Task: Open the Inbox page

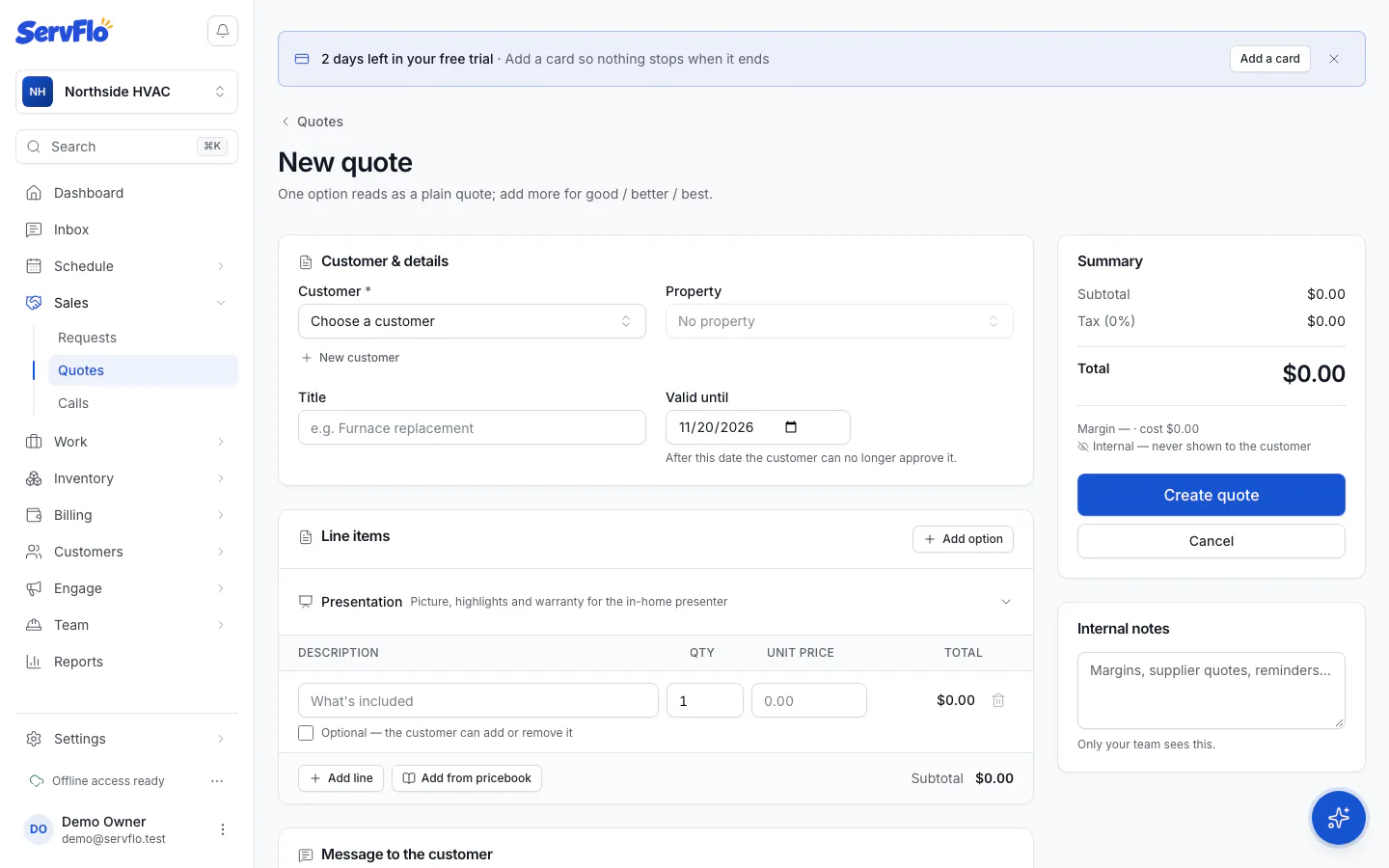Action: click(126, 230)
